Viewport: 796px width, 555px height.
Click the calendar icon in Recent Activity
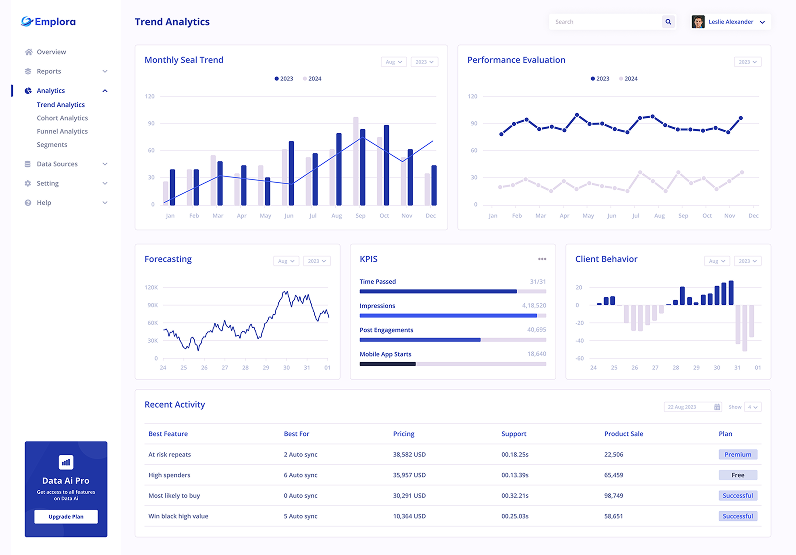[x=717, y=407]
